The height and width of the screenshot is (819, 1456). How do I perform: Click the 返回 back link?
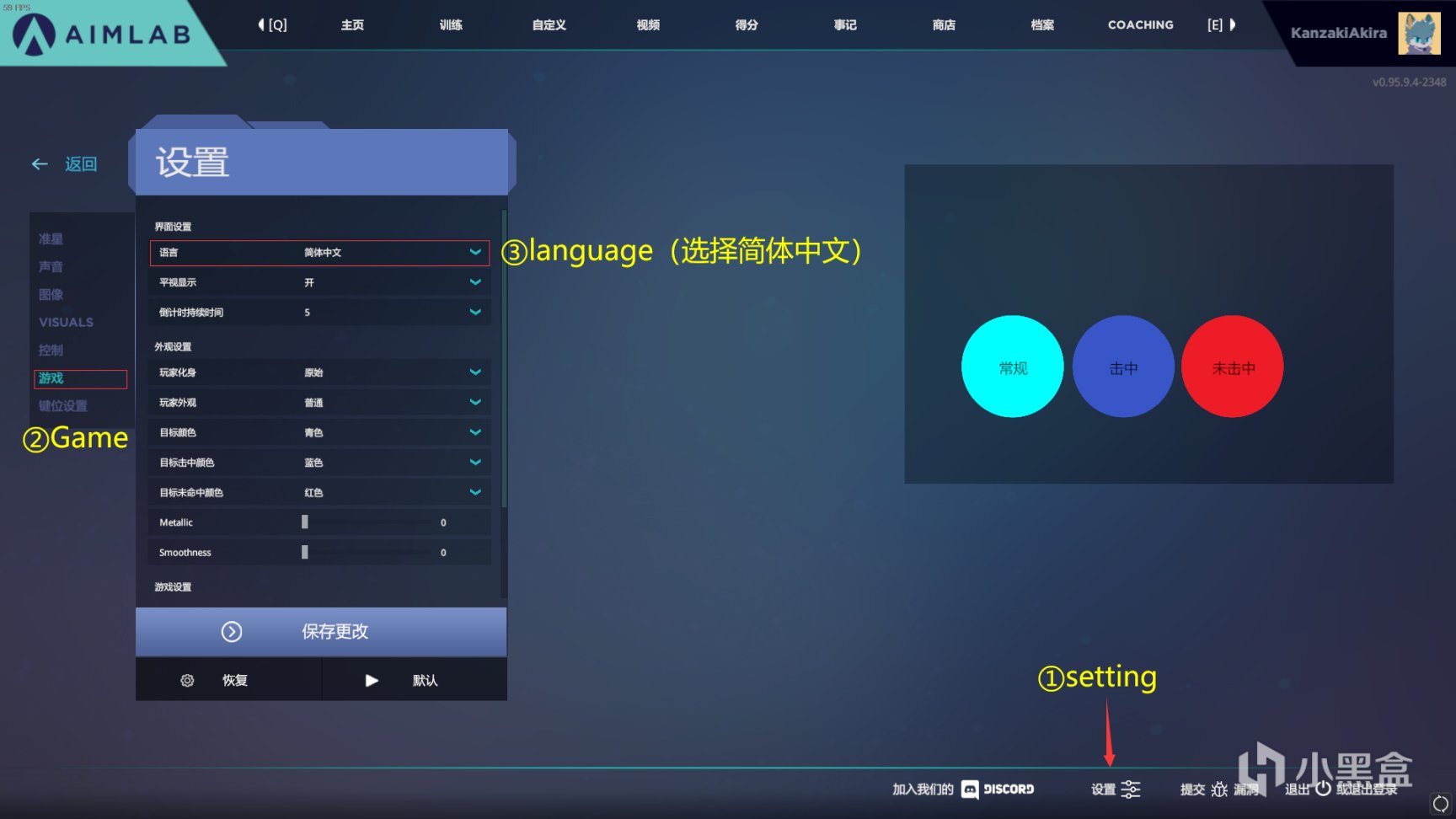[x=81, y=164]
